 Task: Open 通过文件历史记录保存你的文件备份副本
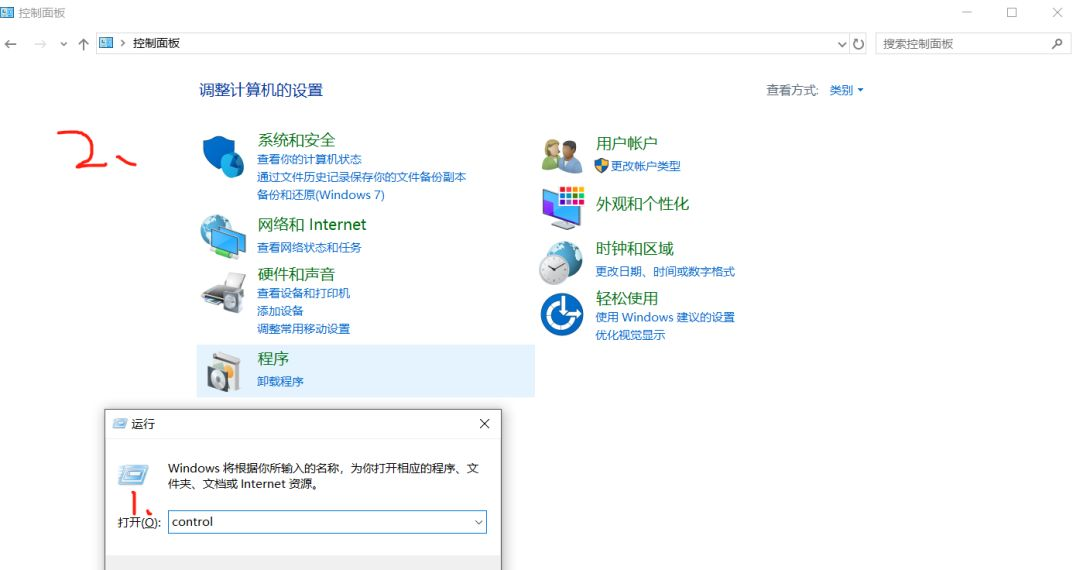tap(362, 177)
